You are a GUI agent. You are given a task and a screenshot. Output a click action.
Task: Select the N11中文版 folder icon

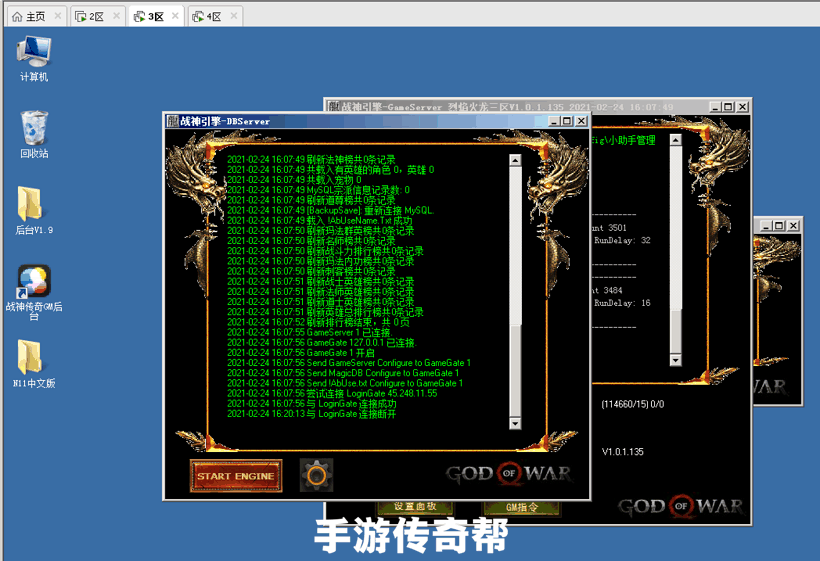tap(33, 363)
